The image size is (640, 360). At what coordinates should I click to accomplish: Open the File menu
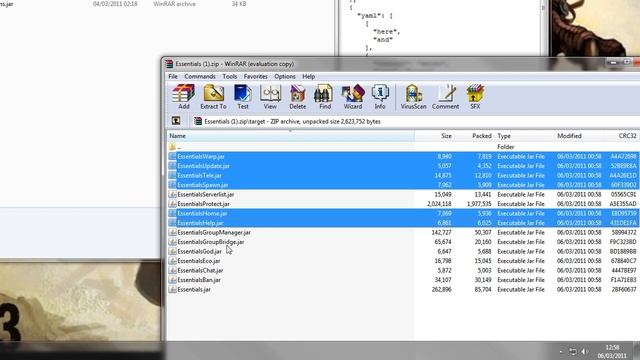click(x=173, y=76)
